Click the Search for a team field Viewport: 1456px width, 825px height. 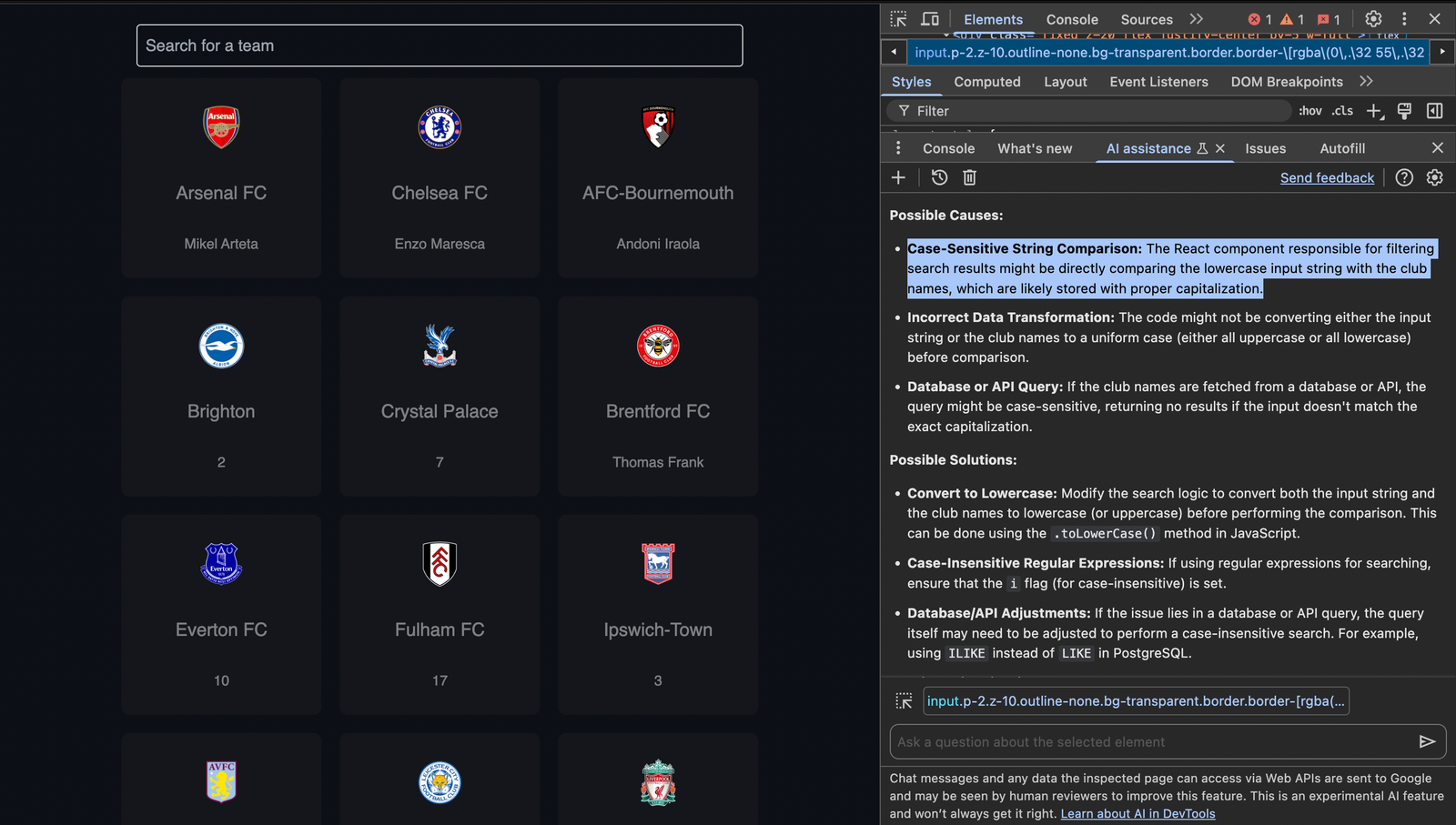[x=440, y=45]
